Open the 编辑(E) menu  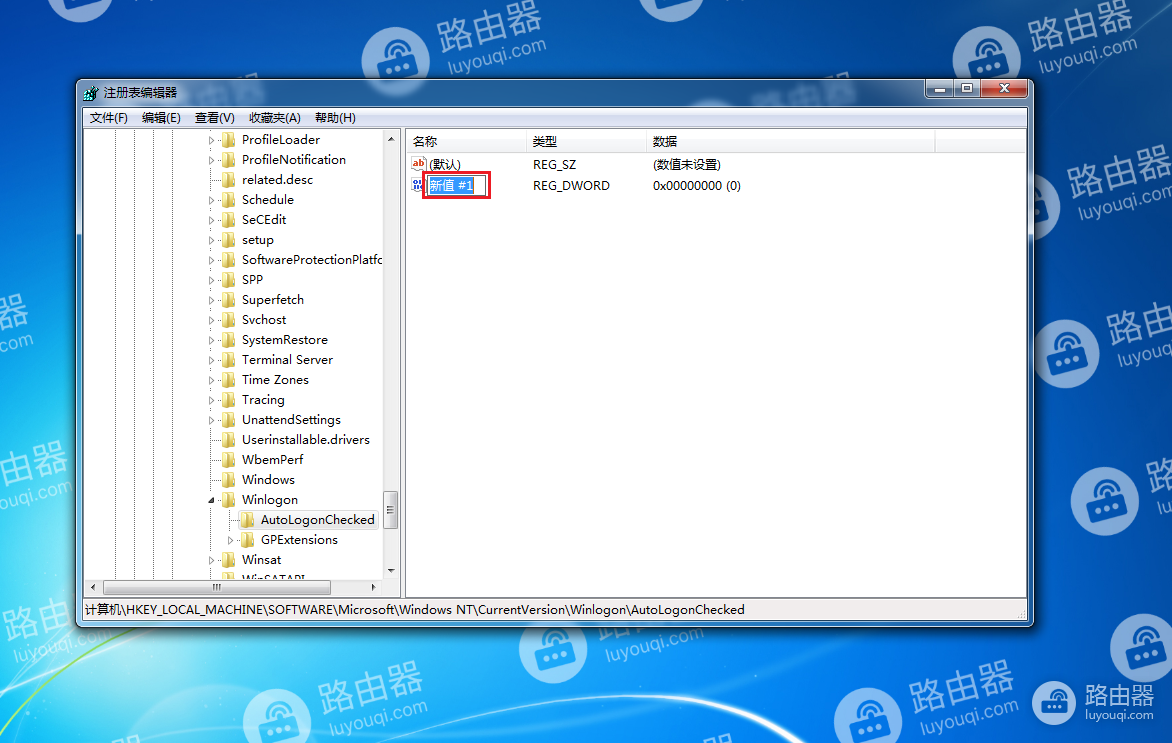(161, 118)
